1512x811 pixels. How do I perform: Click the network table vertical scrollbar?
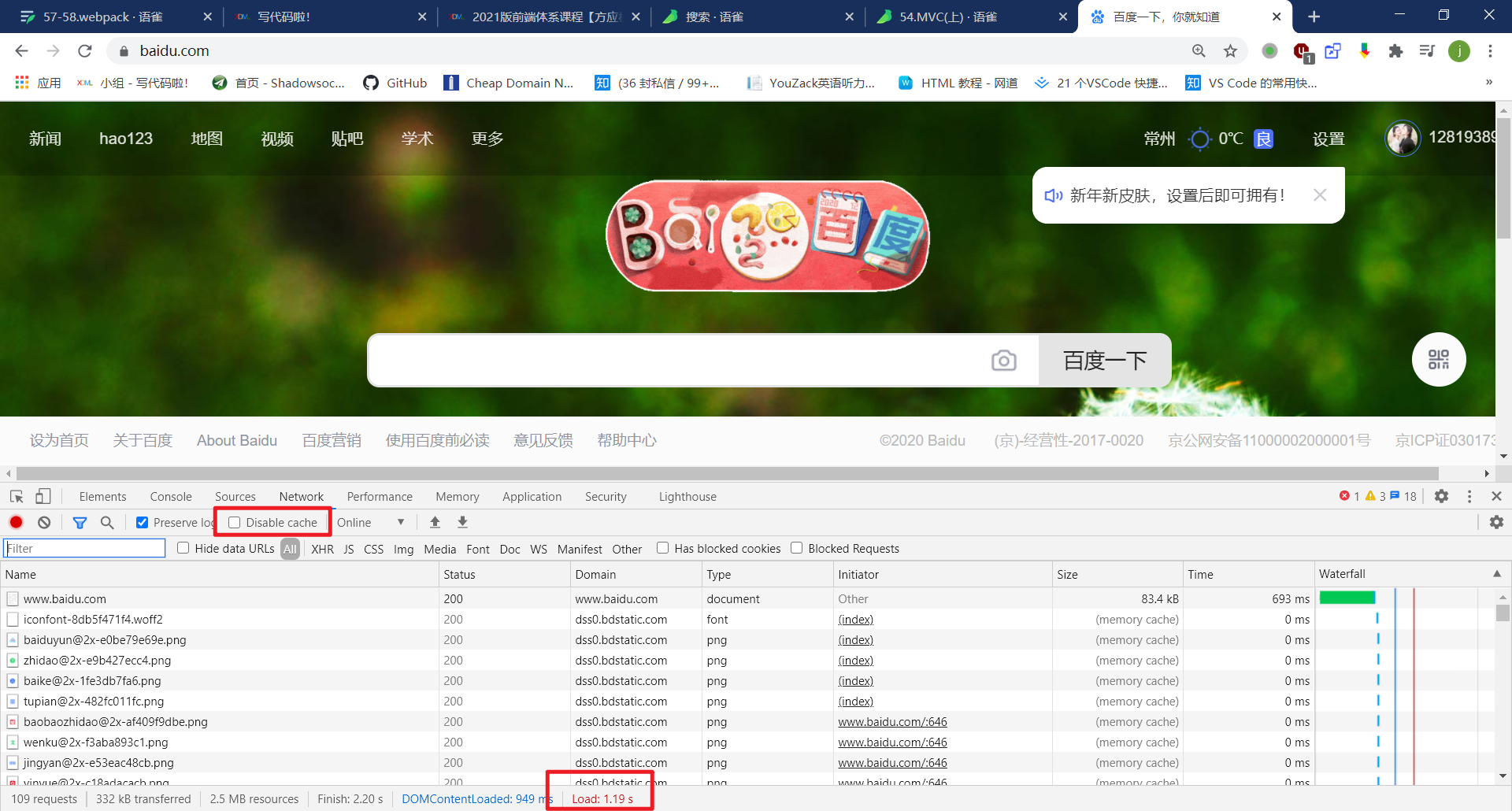pos(1503,613)
